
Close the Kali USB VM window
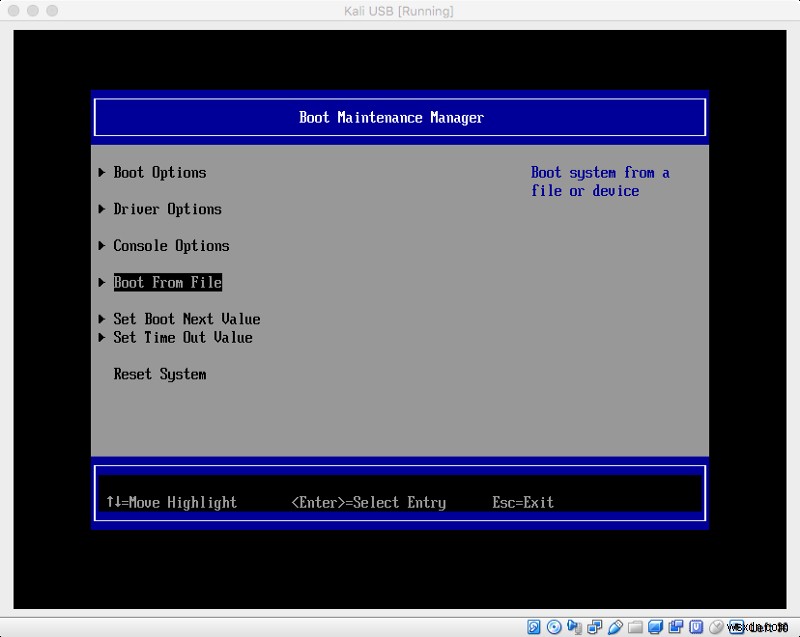[14, 11]
